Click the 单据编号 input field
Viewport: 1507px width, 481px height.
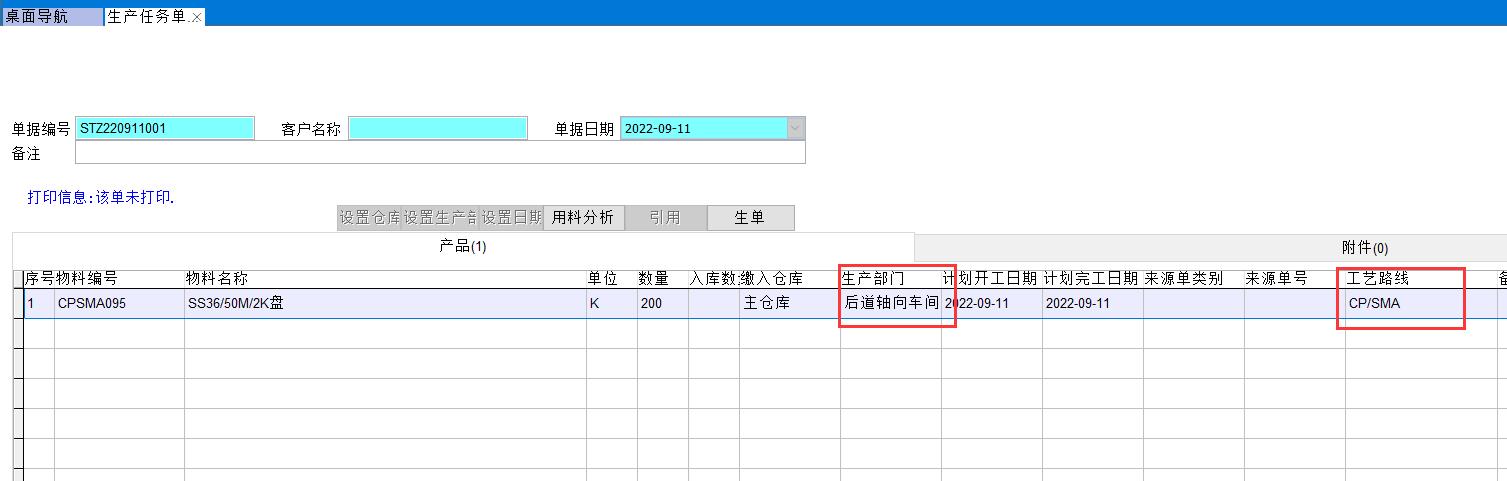tap(165, 129)
